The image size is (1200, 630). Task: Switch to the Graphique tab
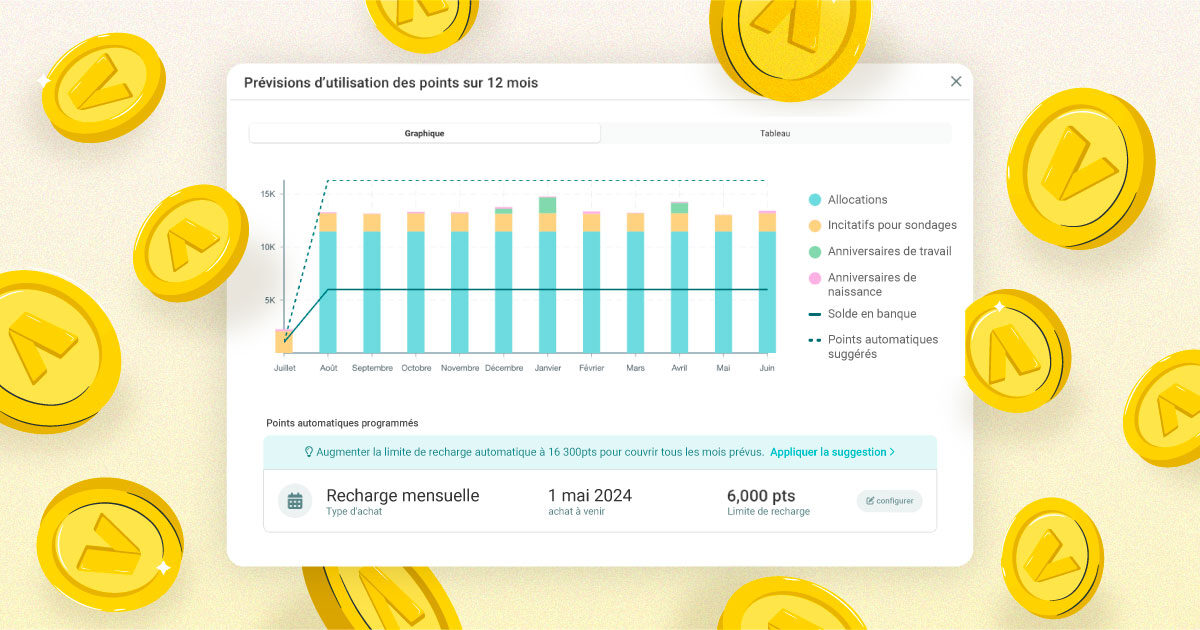tap(425, 134)
